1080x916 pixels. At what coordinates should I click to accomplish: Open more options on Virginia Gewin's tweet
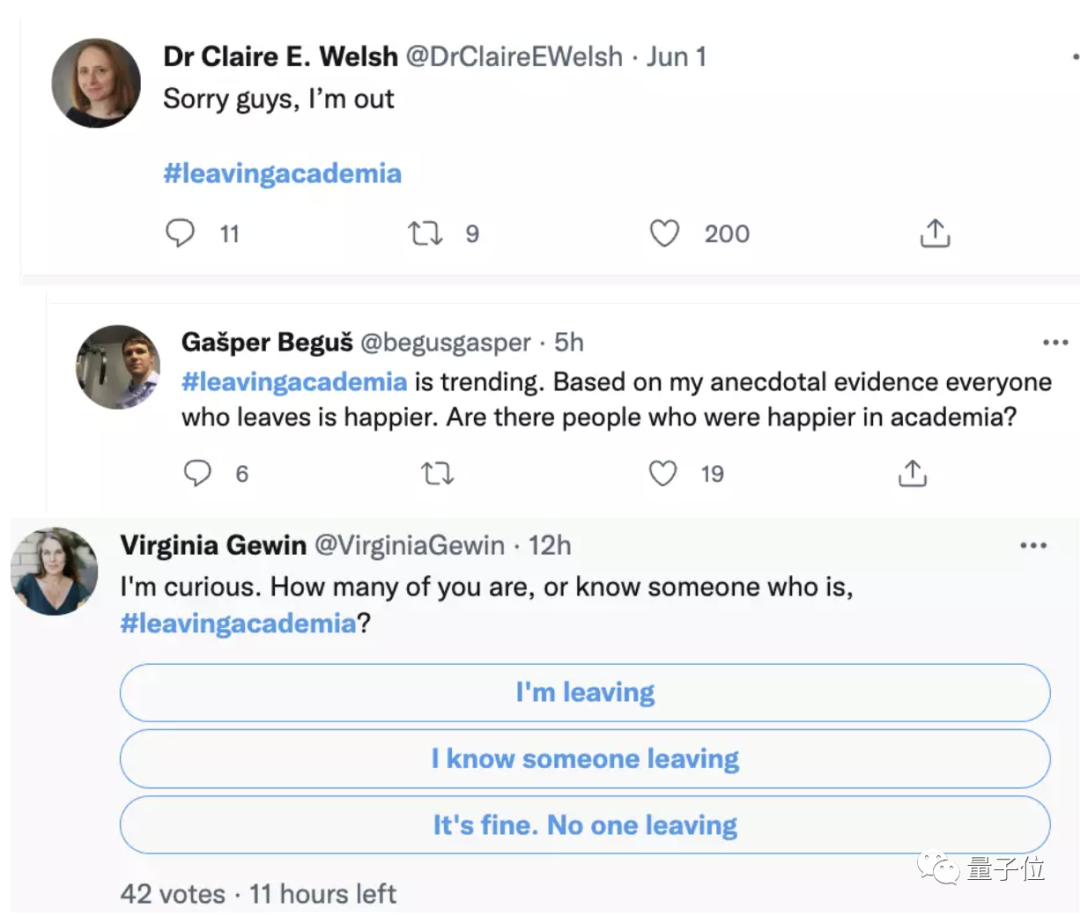point(1033,546)
